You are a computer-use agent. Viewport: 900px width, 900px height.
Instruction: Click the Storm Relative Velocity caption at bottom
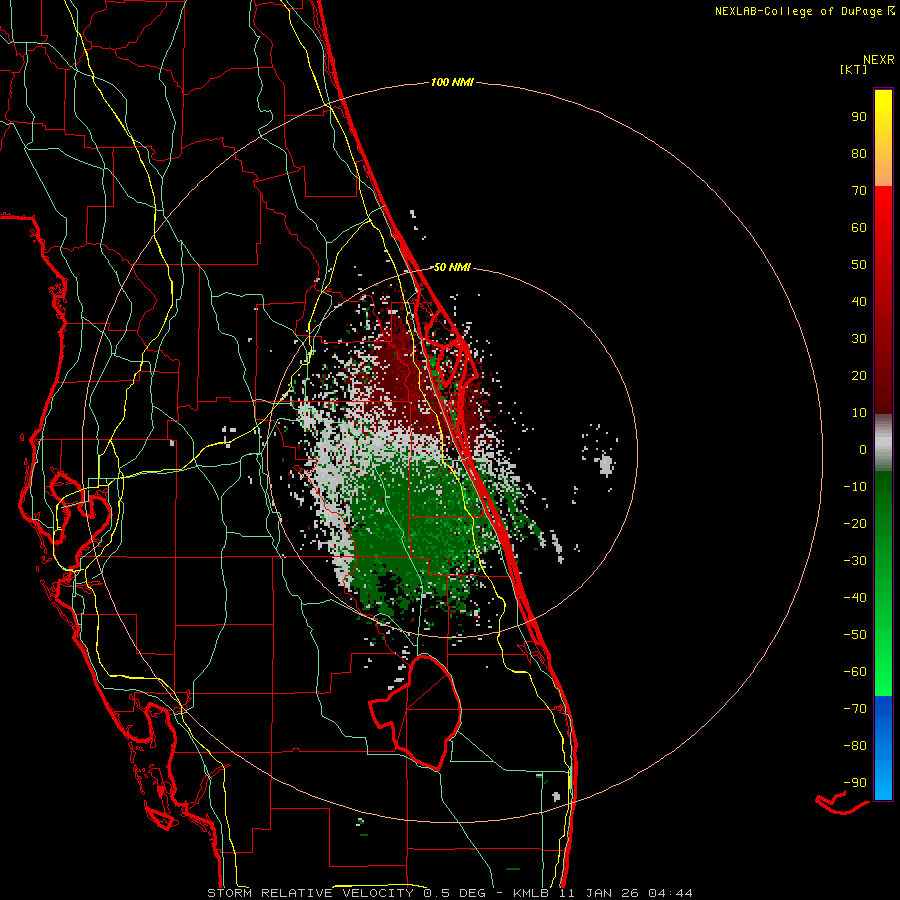(x=449, y=893)
